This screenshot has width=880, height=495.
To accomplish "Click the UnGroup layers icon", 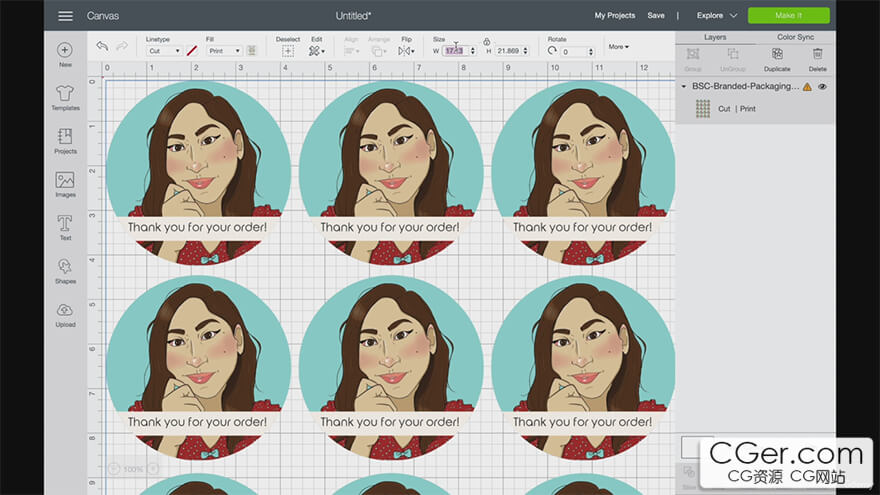I will [732, 54].
